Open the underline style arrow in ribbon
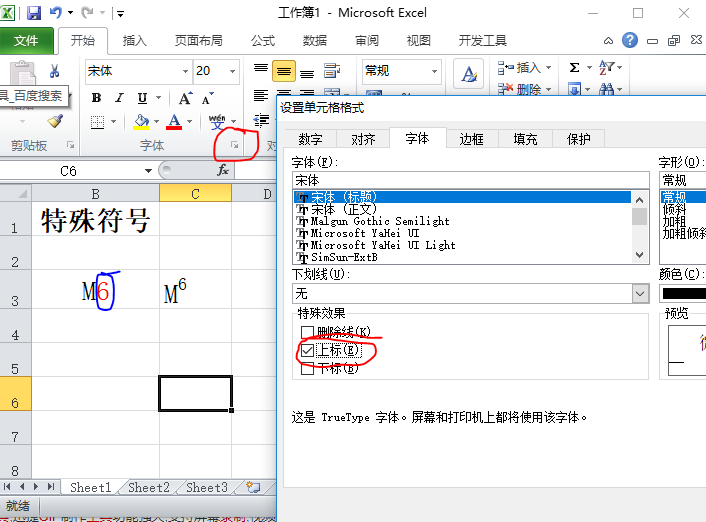Image resolution: width=706 pixels, height=522 pixels. click(x=158, y=98)
